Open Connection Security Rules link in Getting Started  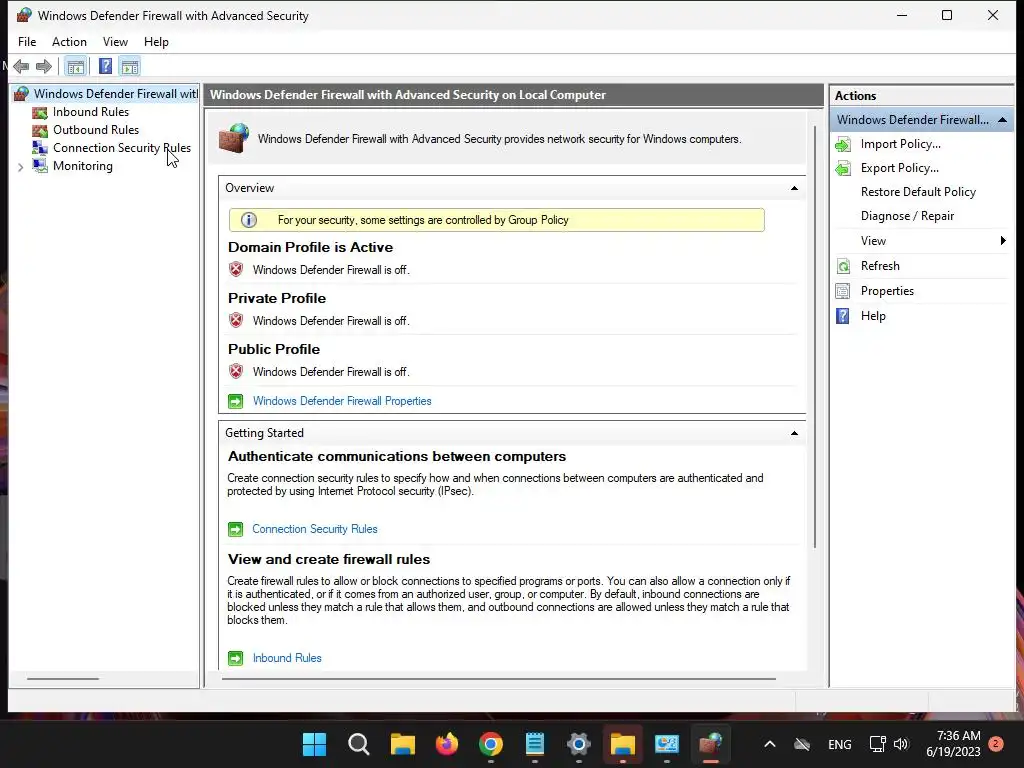[x=315, y=529]
